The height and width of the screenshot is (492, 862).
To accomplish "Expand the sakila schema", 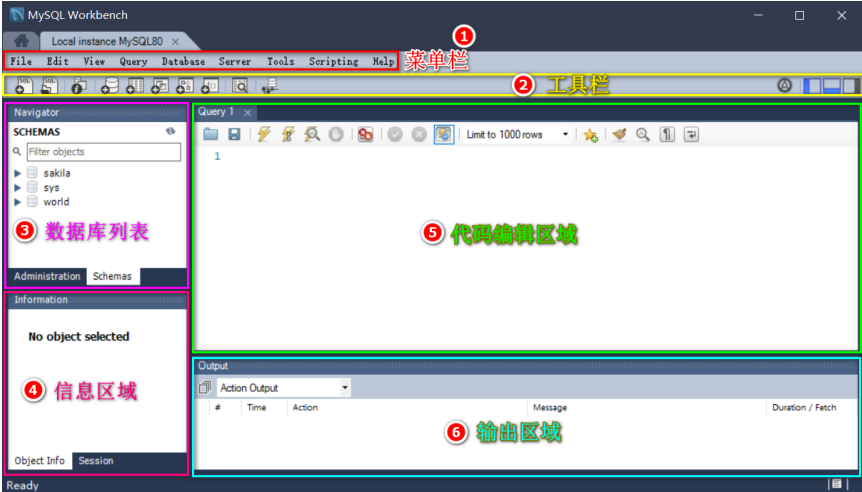I will 18,173.
